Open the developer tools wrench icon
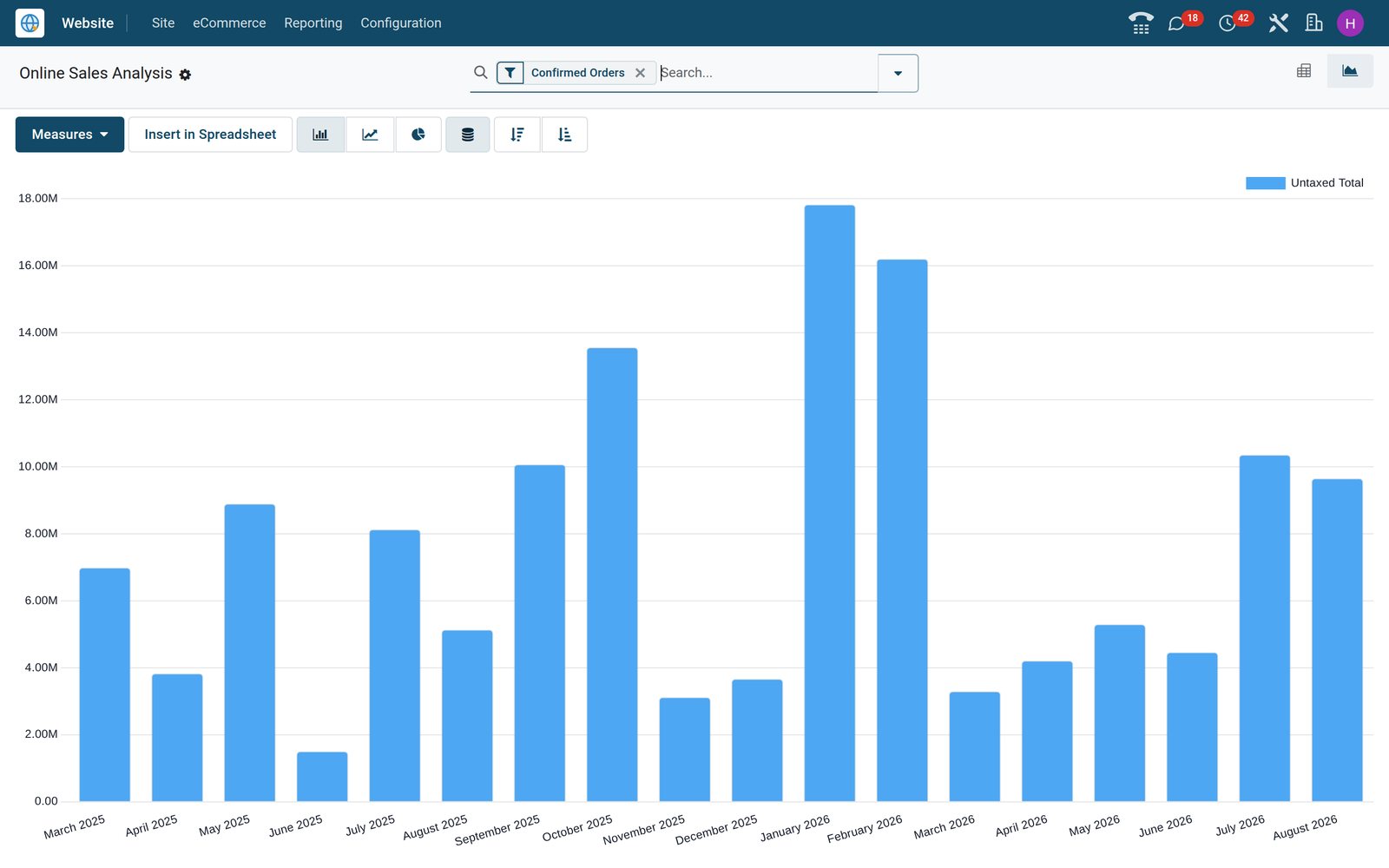Viewport: 1389px width, 868px height. (1278, 23)
